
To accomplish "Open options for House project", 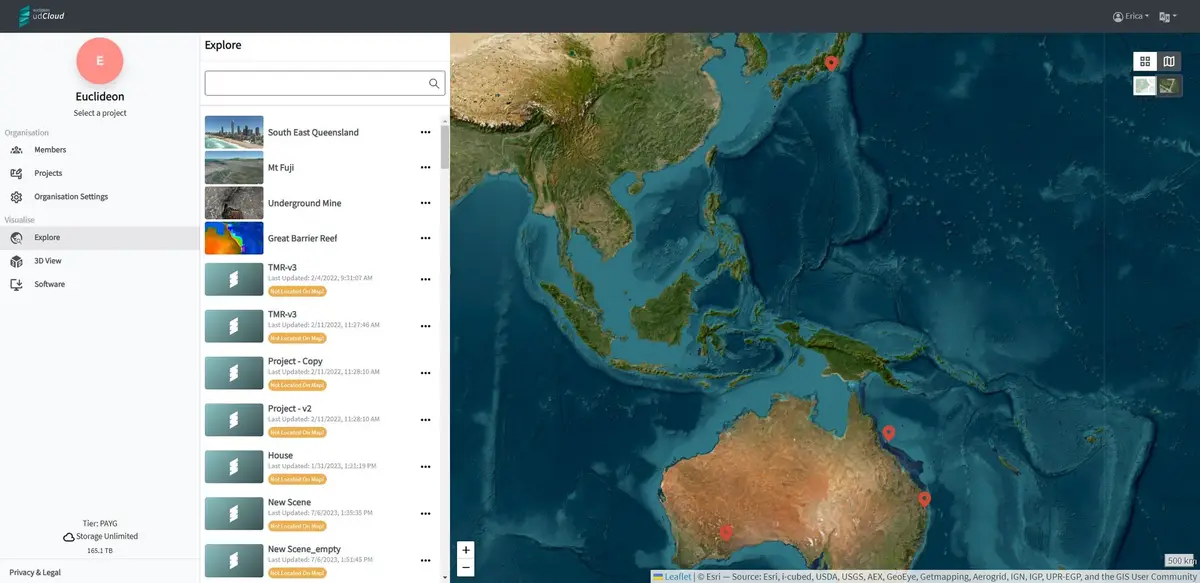I will click(426, 467).
